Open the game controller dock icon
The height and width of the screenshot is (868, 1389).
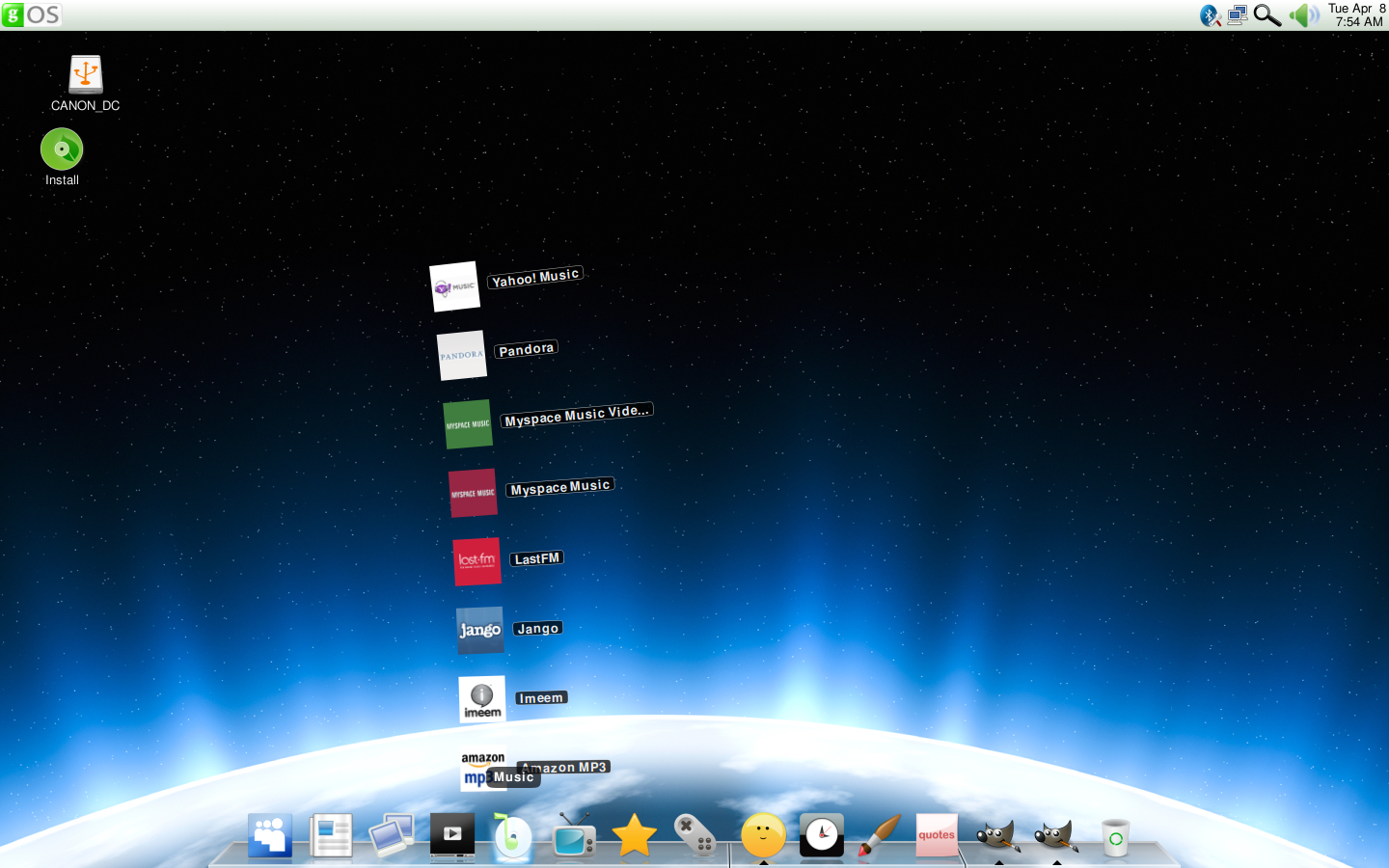[x=694, y=835]
